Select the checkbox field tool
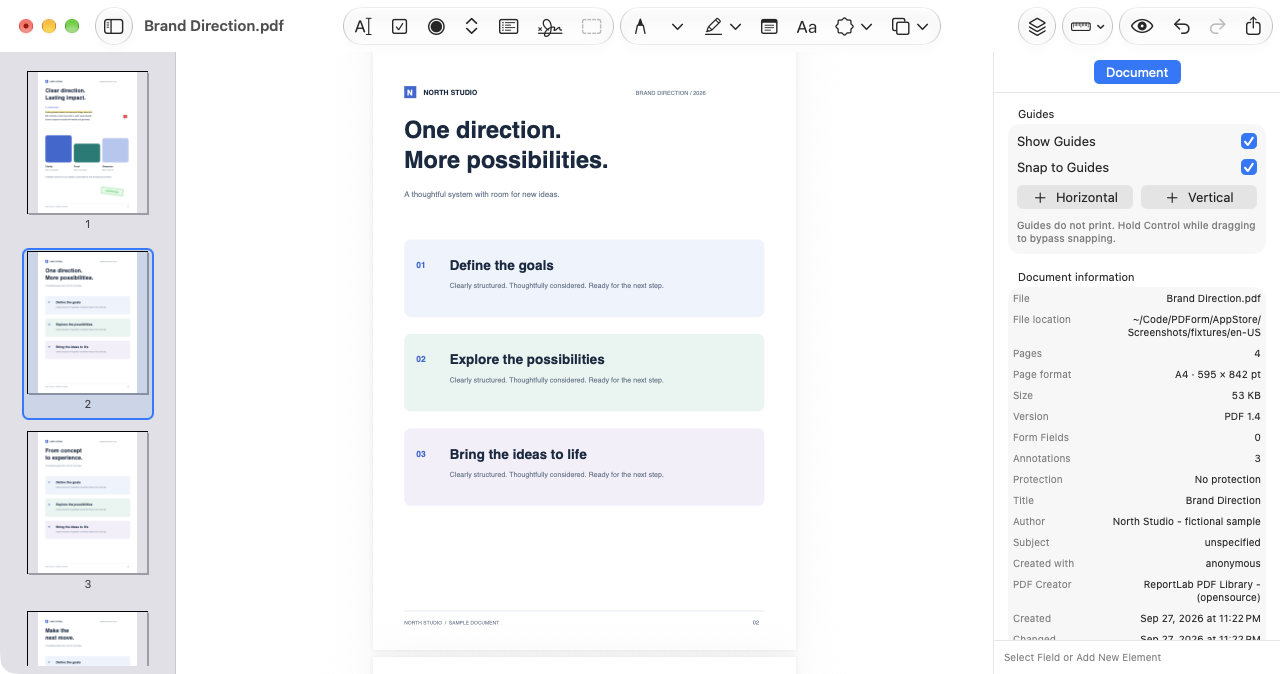The height and width of the screenshot is (674, 1280). point(400,27)
